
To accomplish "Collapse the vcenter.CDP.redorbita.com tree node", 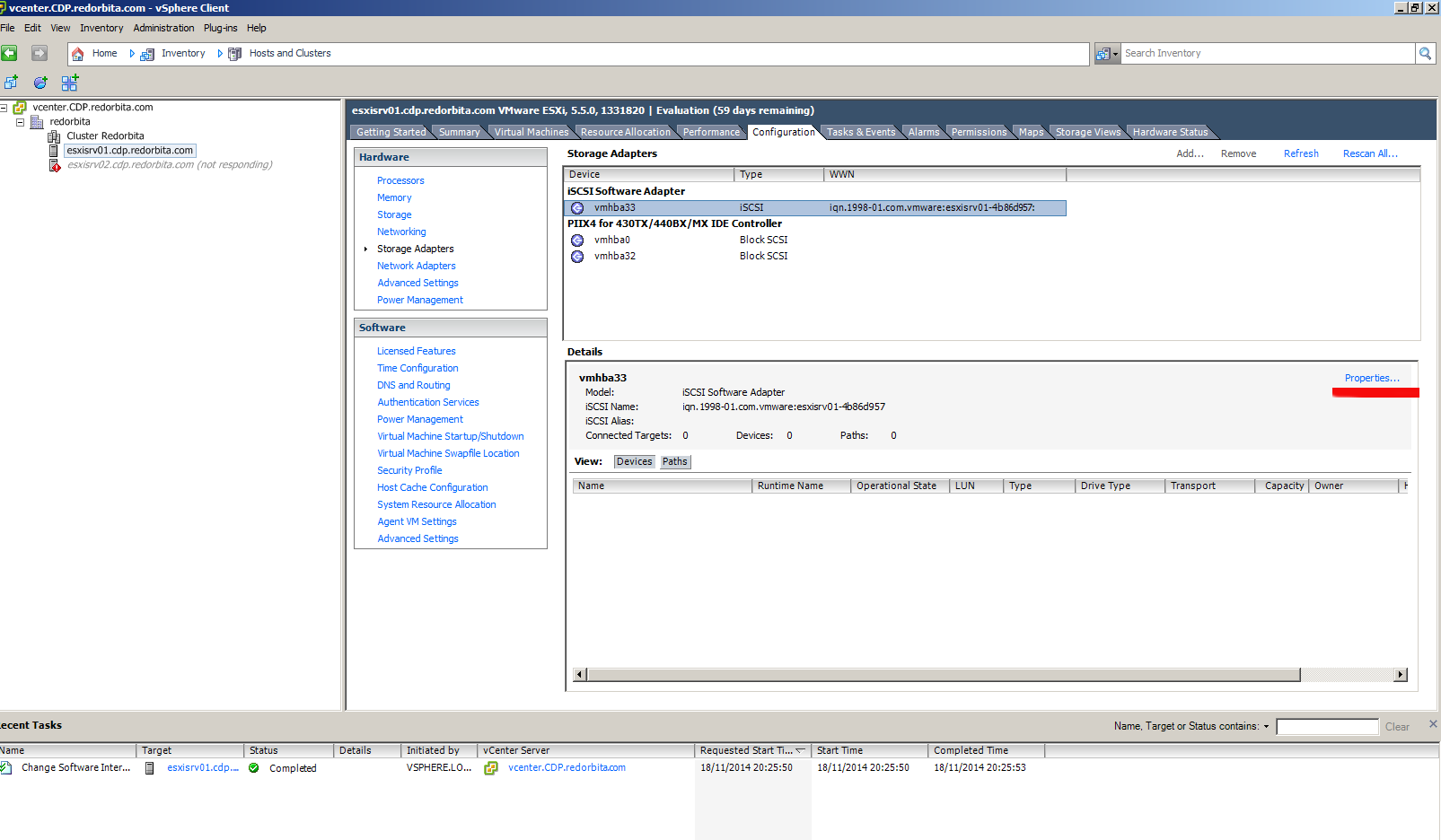I will (4, 108).
